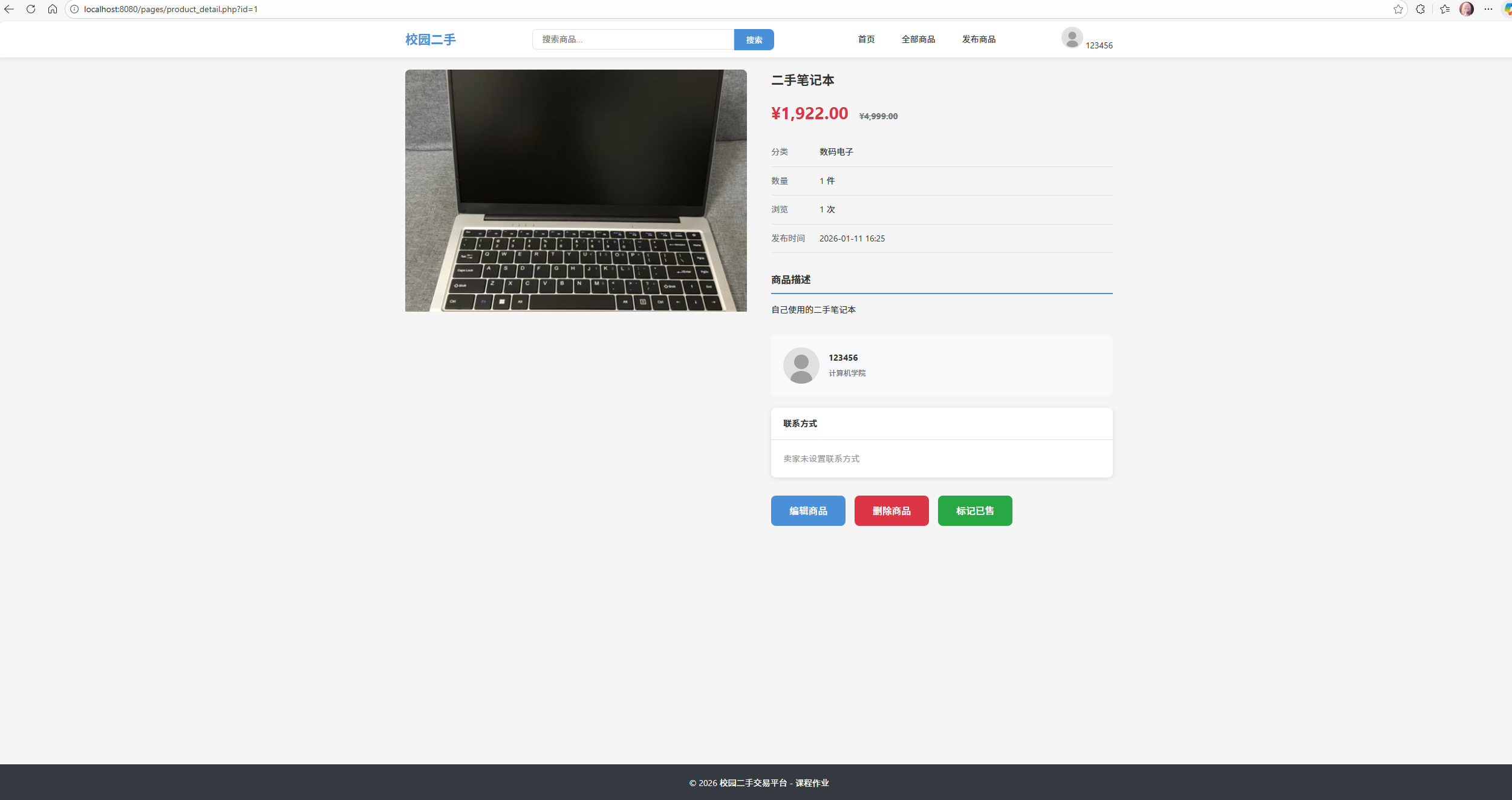The image size is (1512, 800).
Task: Switch to the 全部商品 navigation item
Action: point(917,39)
